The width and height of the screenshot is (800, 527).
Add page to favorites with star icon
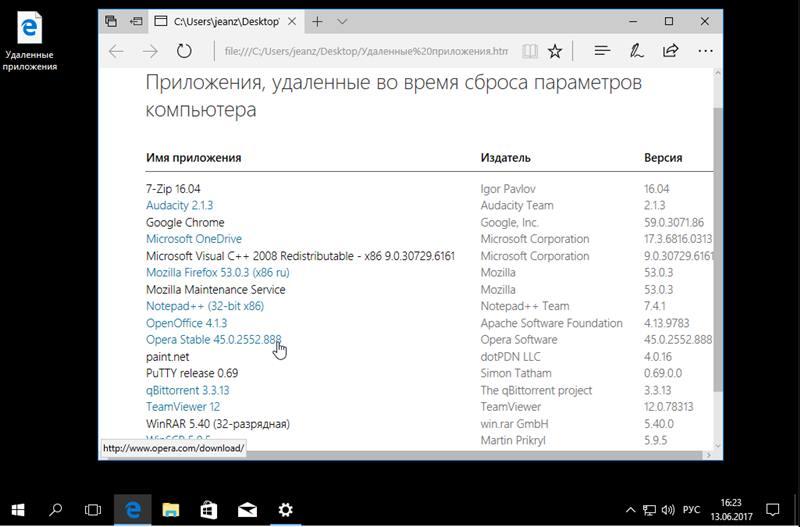click(555, 51)
